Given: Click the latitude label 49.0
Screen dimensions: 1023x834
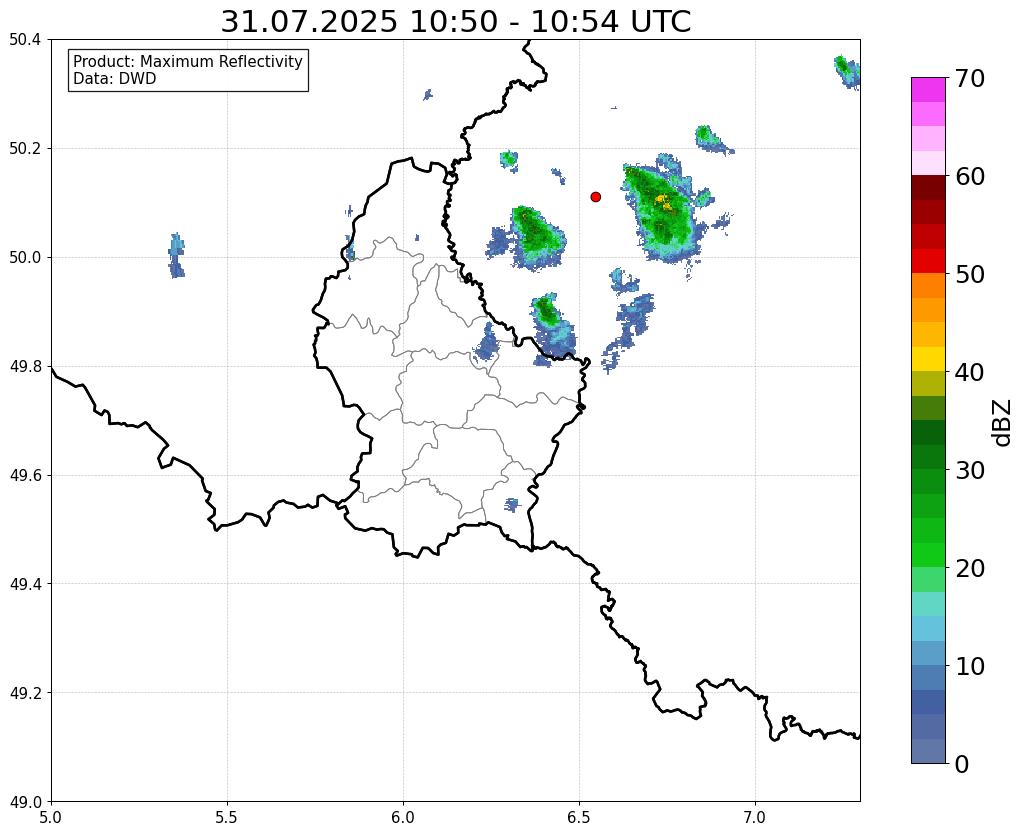Looking at the screenshot, I should [x=25, y=801].
